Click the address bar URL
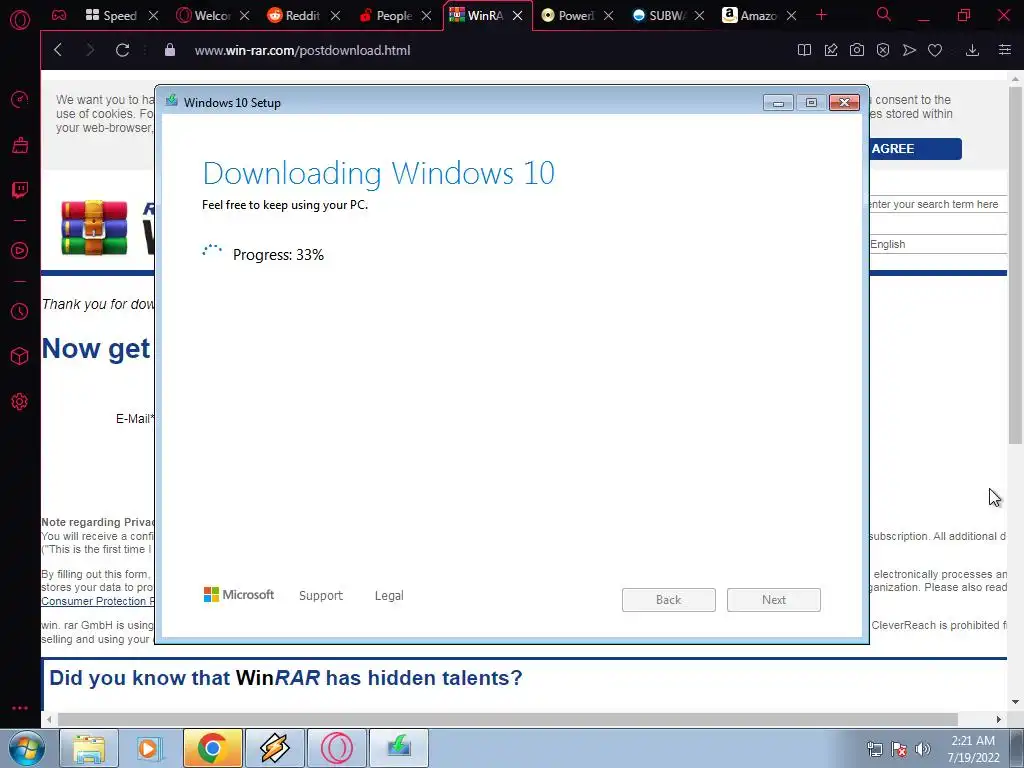Screen dimensions: 1024x768 point(302,50)
